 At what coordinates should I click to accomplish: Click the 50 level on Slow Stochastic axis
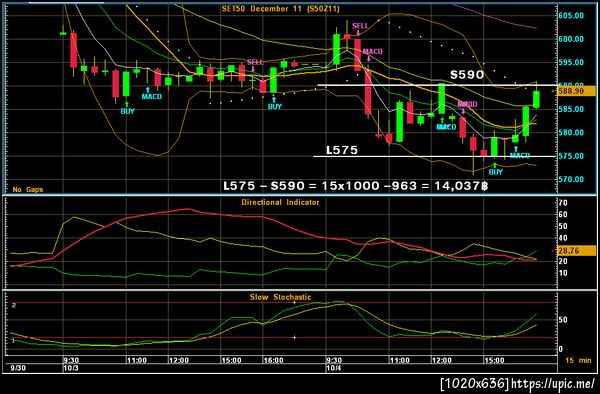click(563, 320)
